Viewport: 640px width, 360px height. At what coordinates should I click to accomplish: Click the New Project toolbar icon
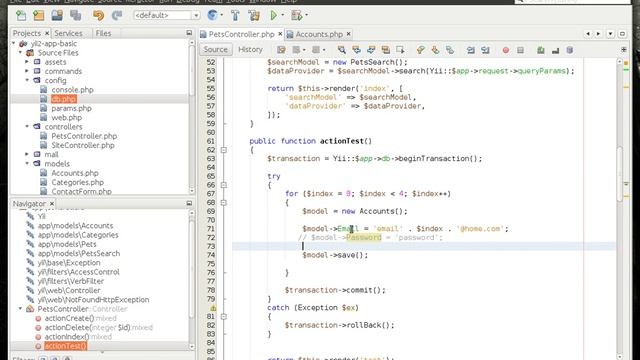[x=39, y=16]
